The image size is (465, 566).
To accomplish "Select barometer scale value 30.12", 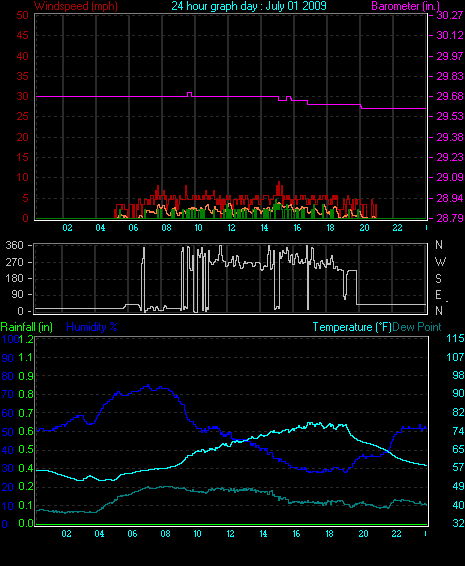I will [x=450, y=35].
